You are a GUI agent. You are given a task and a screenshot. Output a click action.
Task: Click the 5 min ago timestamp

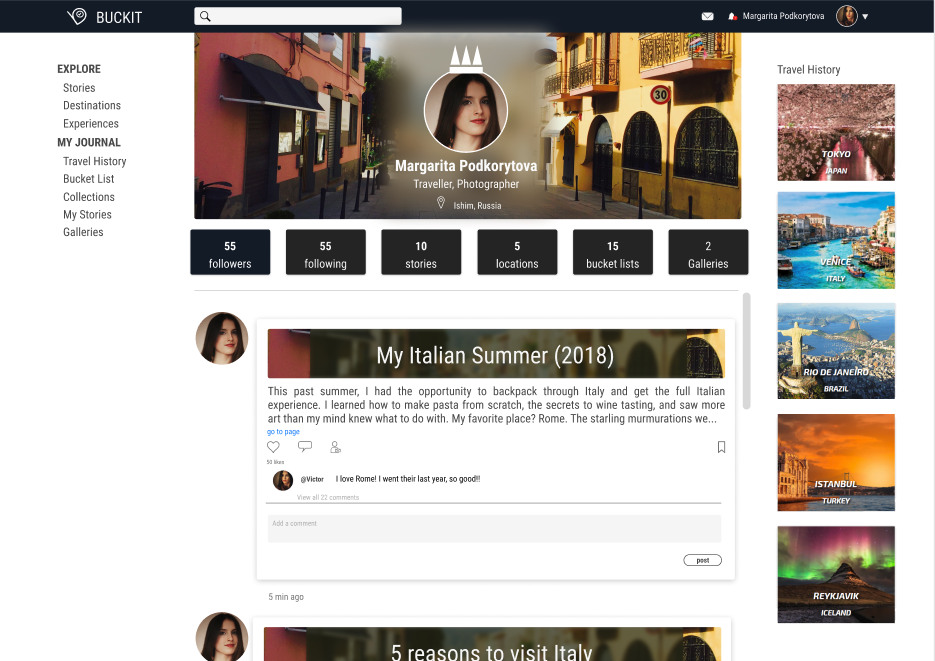click(286, 597)
